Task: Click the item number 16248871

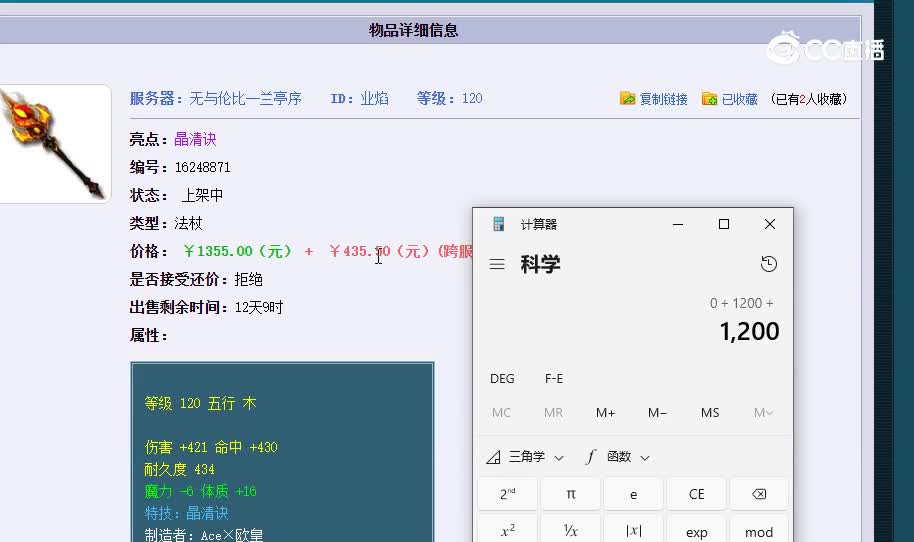Action: click(202, 167)
